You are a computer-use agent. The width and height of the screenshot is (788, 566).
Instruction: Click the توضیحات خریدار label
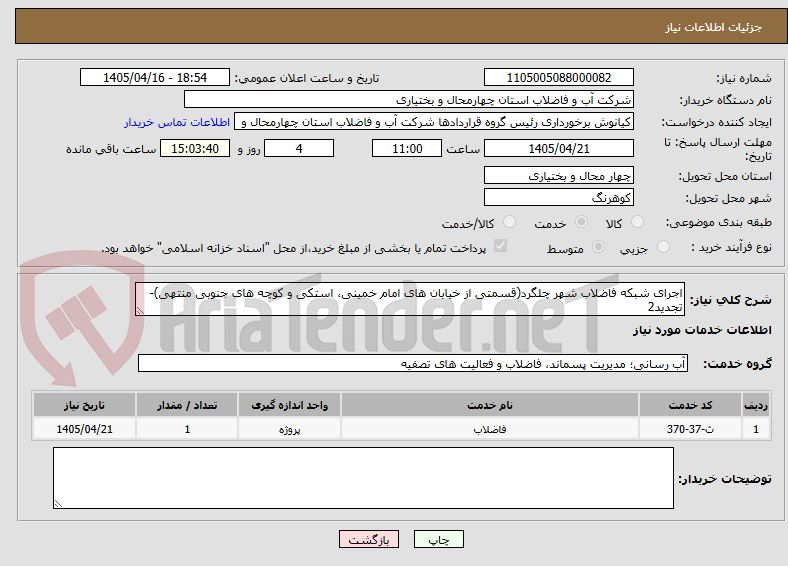click(x=725, y=479)
